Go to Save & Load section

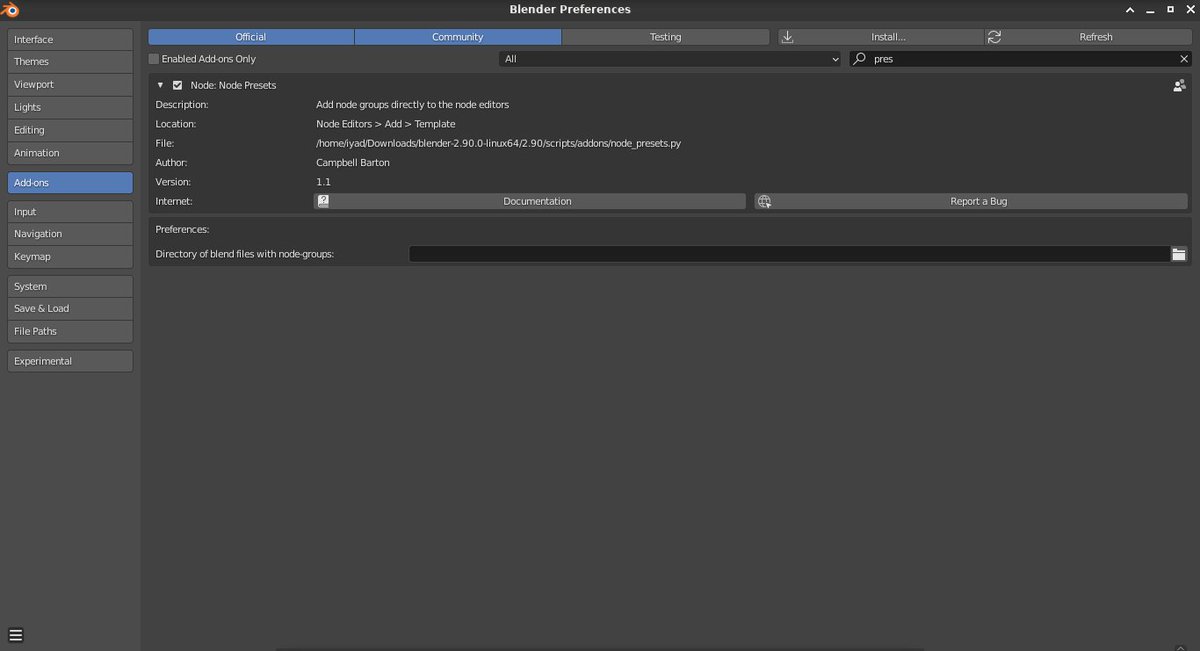pyautogui.click(x=70, y=309)
